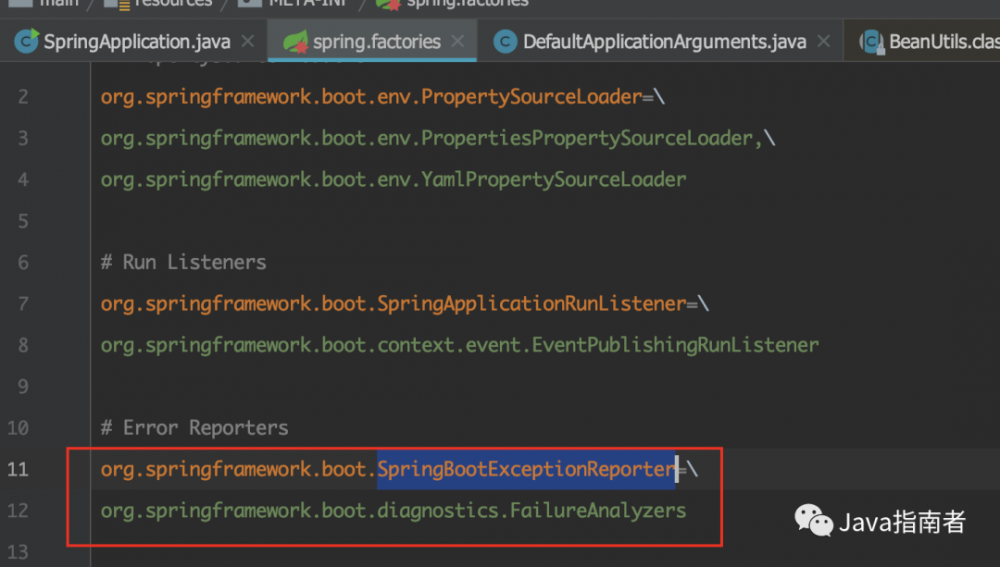Click the SpringApplication.java class icon
Viewport: 1000px width, 567px height.
(26, 41)
